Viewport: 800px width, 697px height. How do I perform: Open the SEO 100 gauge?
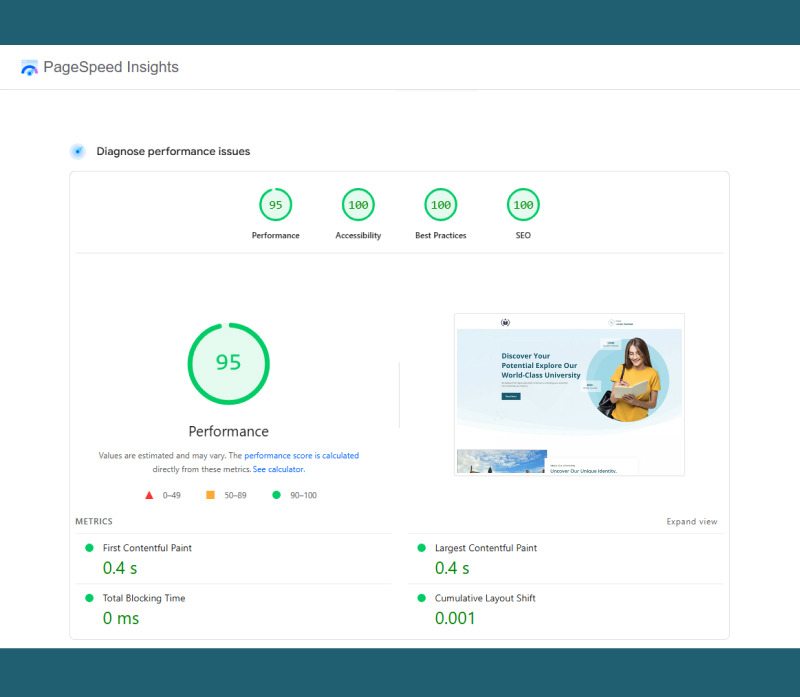[522, 205]
